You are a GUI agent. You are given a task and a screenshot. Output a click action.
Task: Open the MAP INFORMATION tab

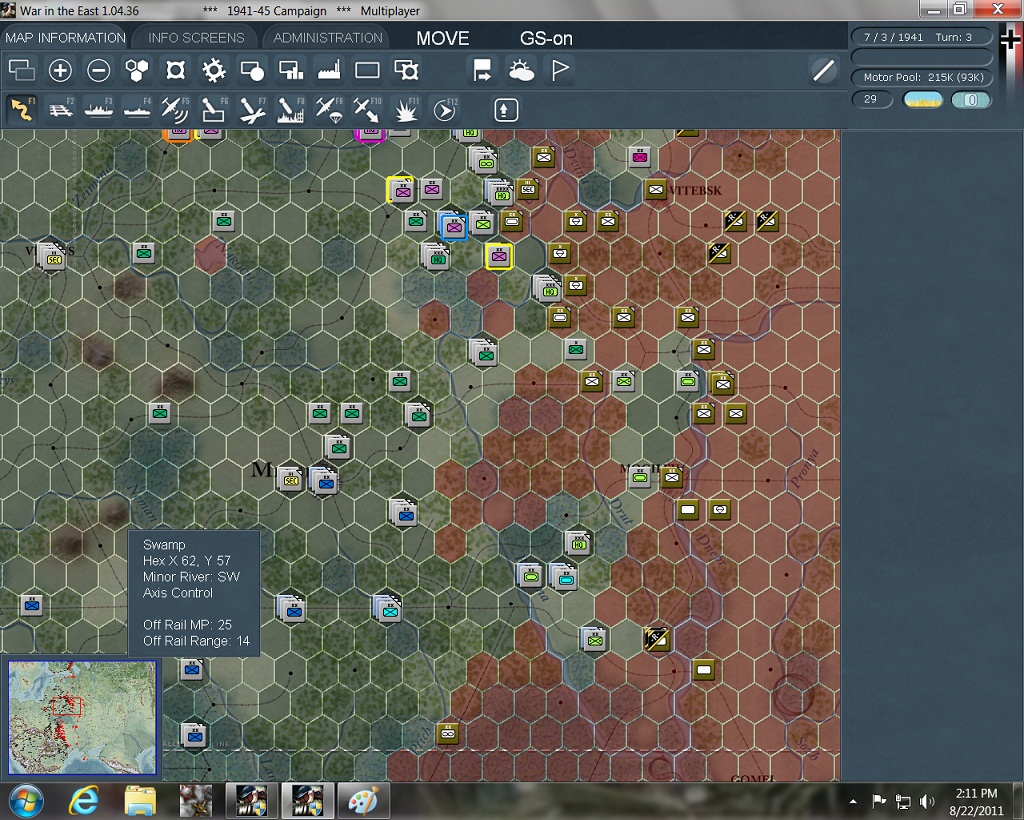pos(65,38)
